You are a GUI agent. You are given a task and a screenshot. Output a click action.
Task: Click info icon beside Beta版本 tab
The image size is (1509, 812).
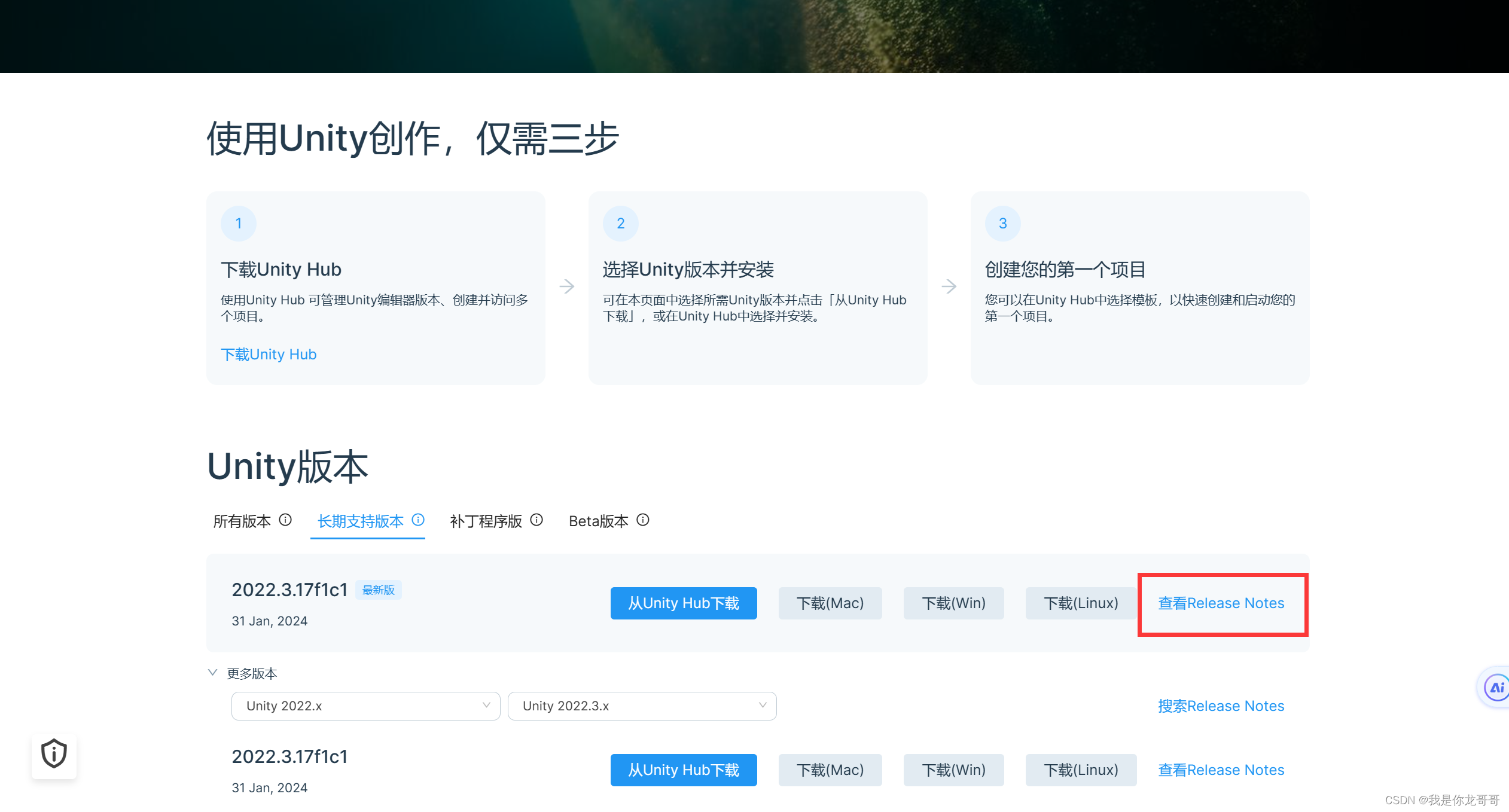(642, 520)
